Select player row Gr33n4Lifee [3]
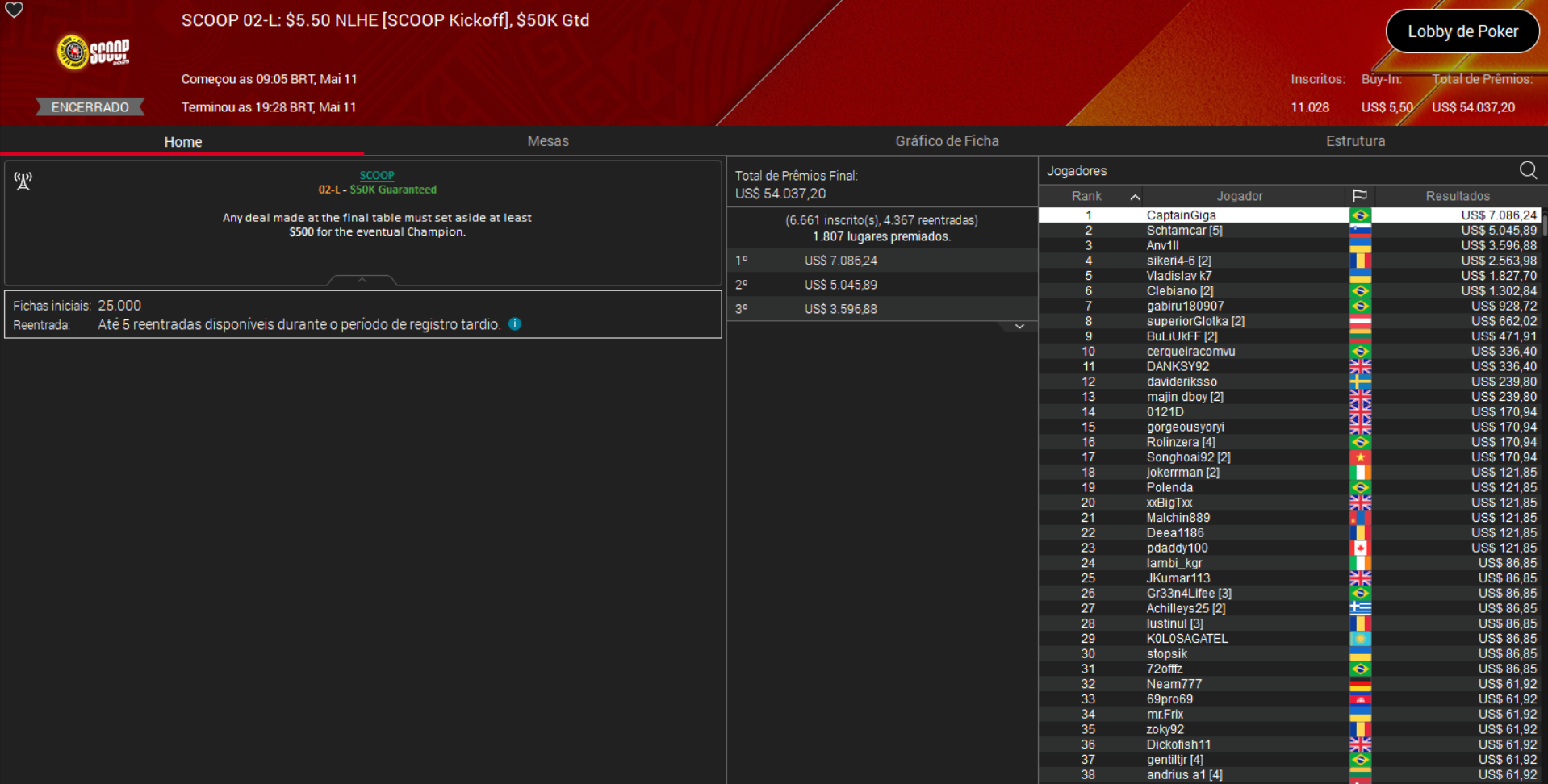This screenshot has height=784, width=1548. pos(1290,594)
